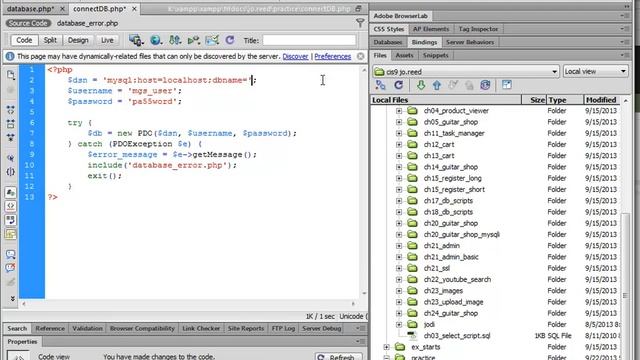Switch to connectDB.php document tab
640x360 pixels.
(x=100, y=9)
